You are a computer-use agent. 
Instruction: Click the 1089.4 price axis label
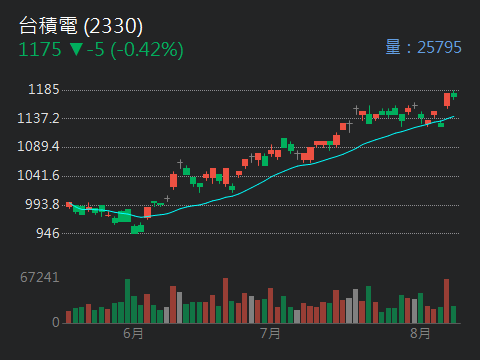click(38, 147)
